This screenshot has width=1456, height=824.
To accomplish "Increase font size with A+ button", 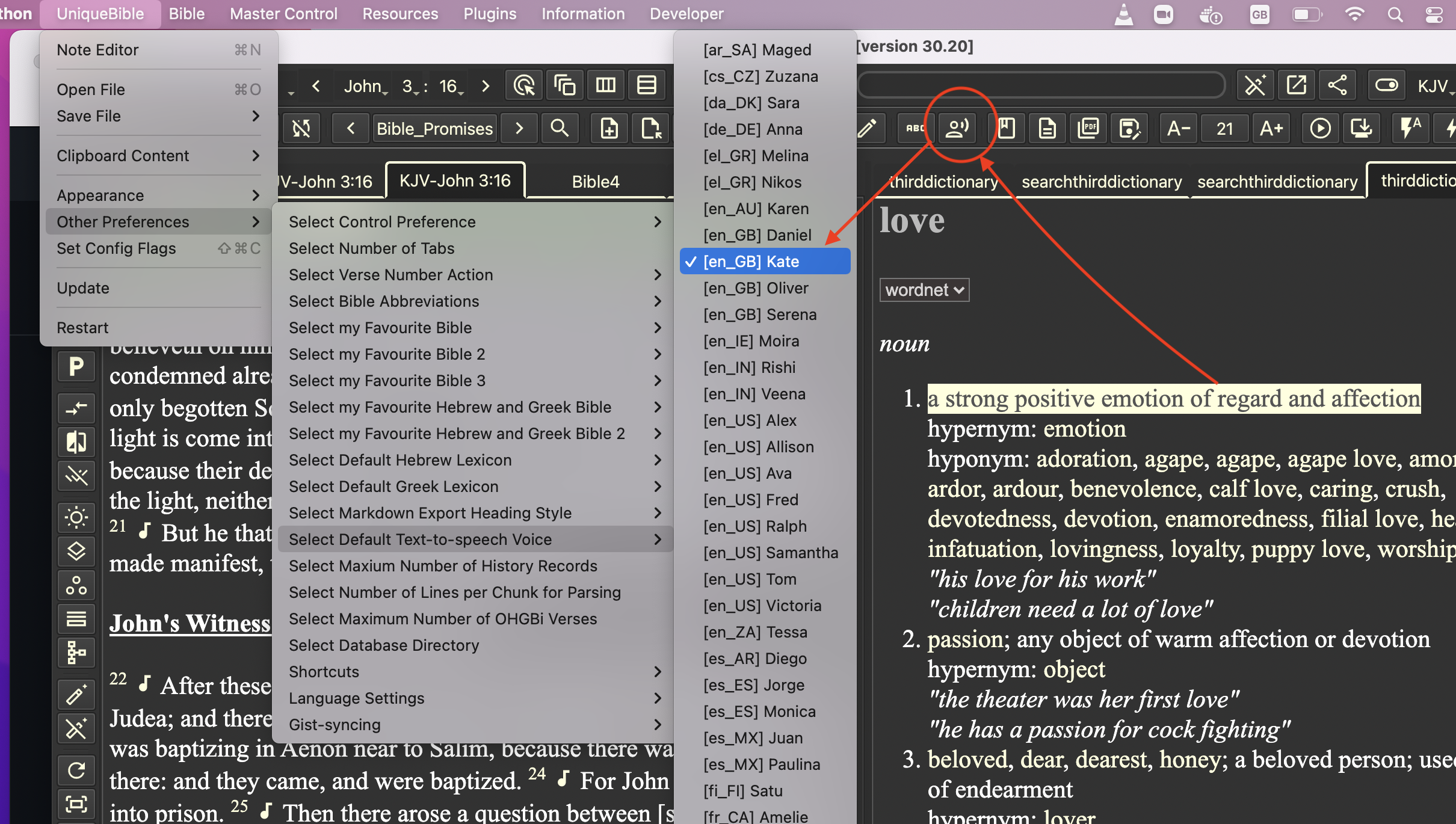I will 1271,128.
